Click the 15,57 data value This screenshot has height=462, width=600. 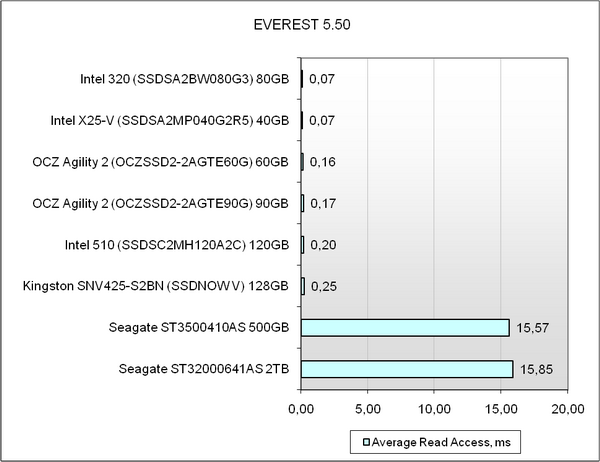click(x=533, y=328)
